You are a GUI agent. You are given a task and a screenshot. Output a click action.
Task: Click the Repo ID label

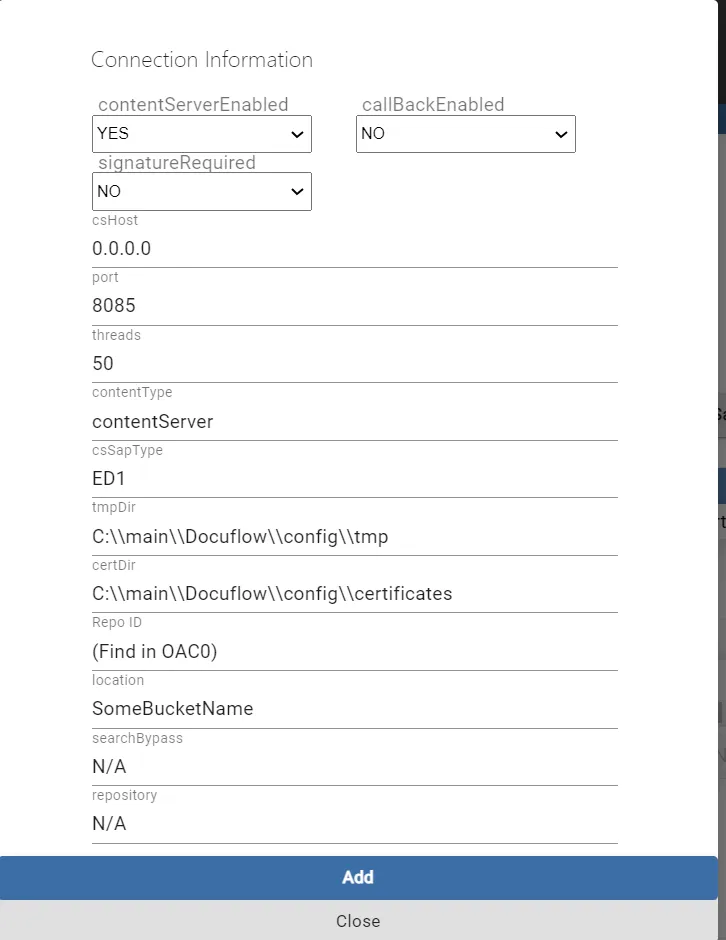click(x=117, y=622)
